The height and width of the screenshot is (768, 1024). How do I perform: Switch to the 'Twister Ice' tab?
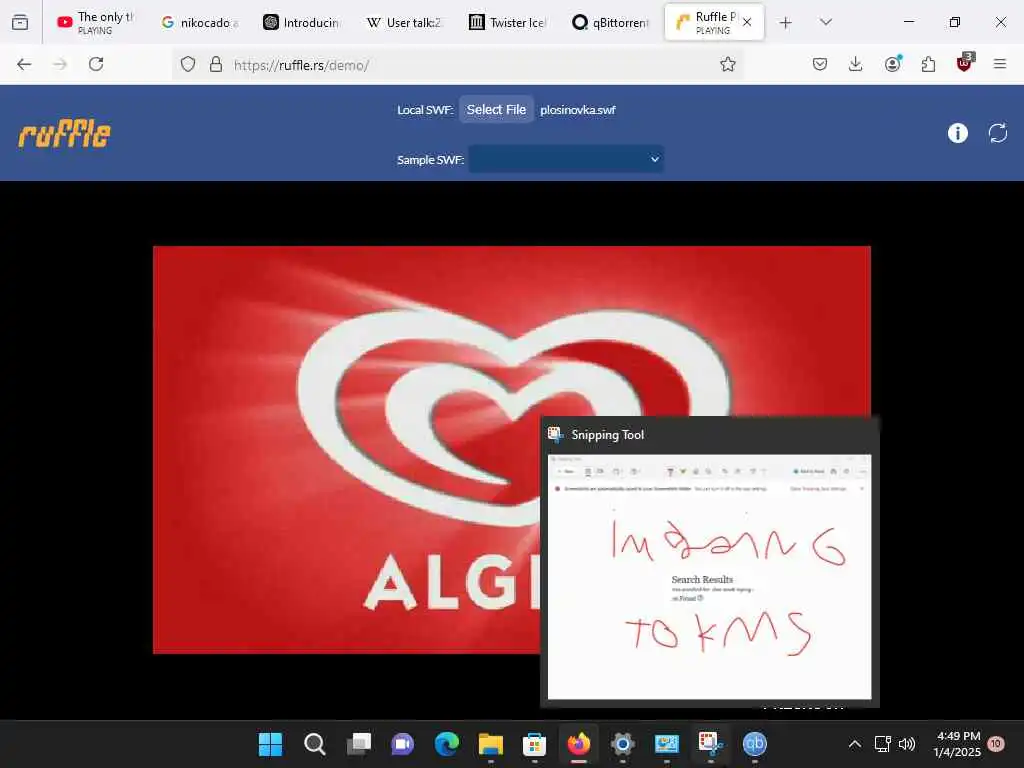[x=507, y=22]
